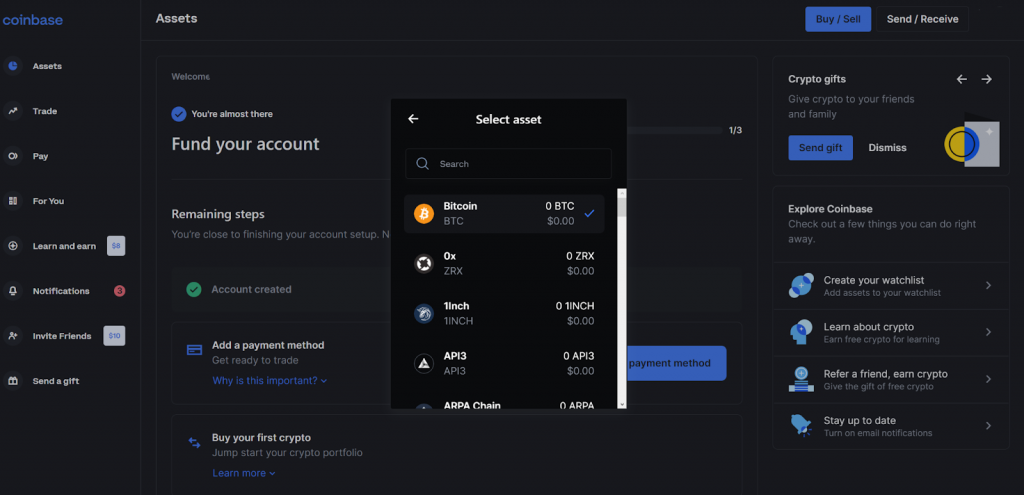The height and width of the screenshot is (495, 1024).
Task: Click the blue checkmark on Bitcoin row
Action: 589,214
